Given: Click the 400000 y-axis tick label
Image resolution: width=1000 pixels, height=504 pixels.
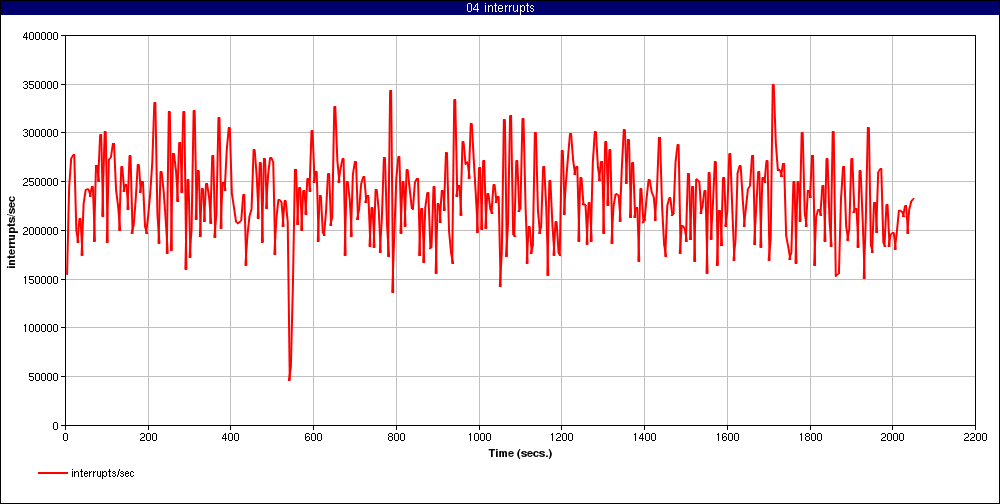Looking at the screenshot, I should point(39,35).
